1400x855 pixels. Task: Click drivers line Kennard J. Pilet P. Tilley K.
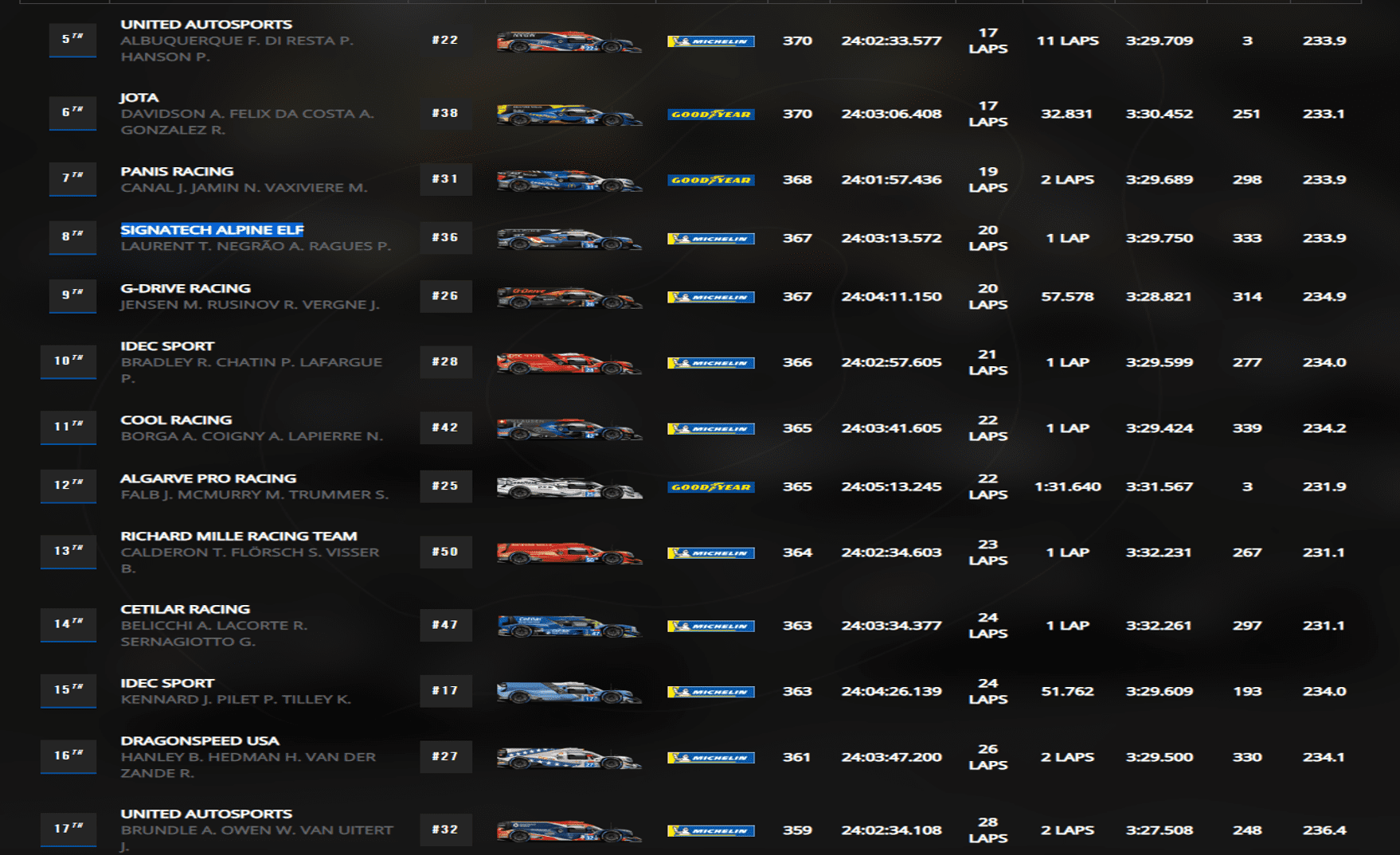[x=236, y=699]
